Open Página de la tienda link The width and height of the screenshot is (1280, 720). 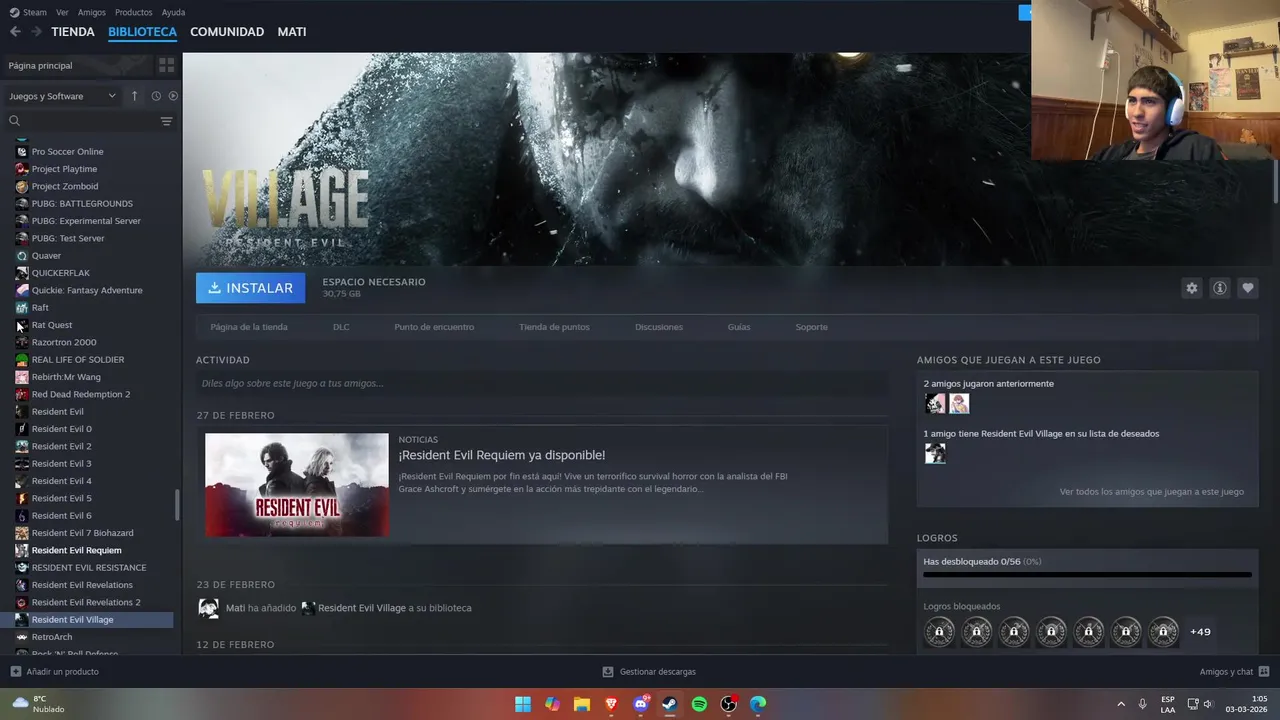click(249, 327)
